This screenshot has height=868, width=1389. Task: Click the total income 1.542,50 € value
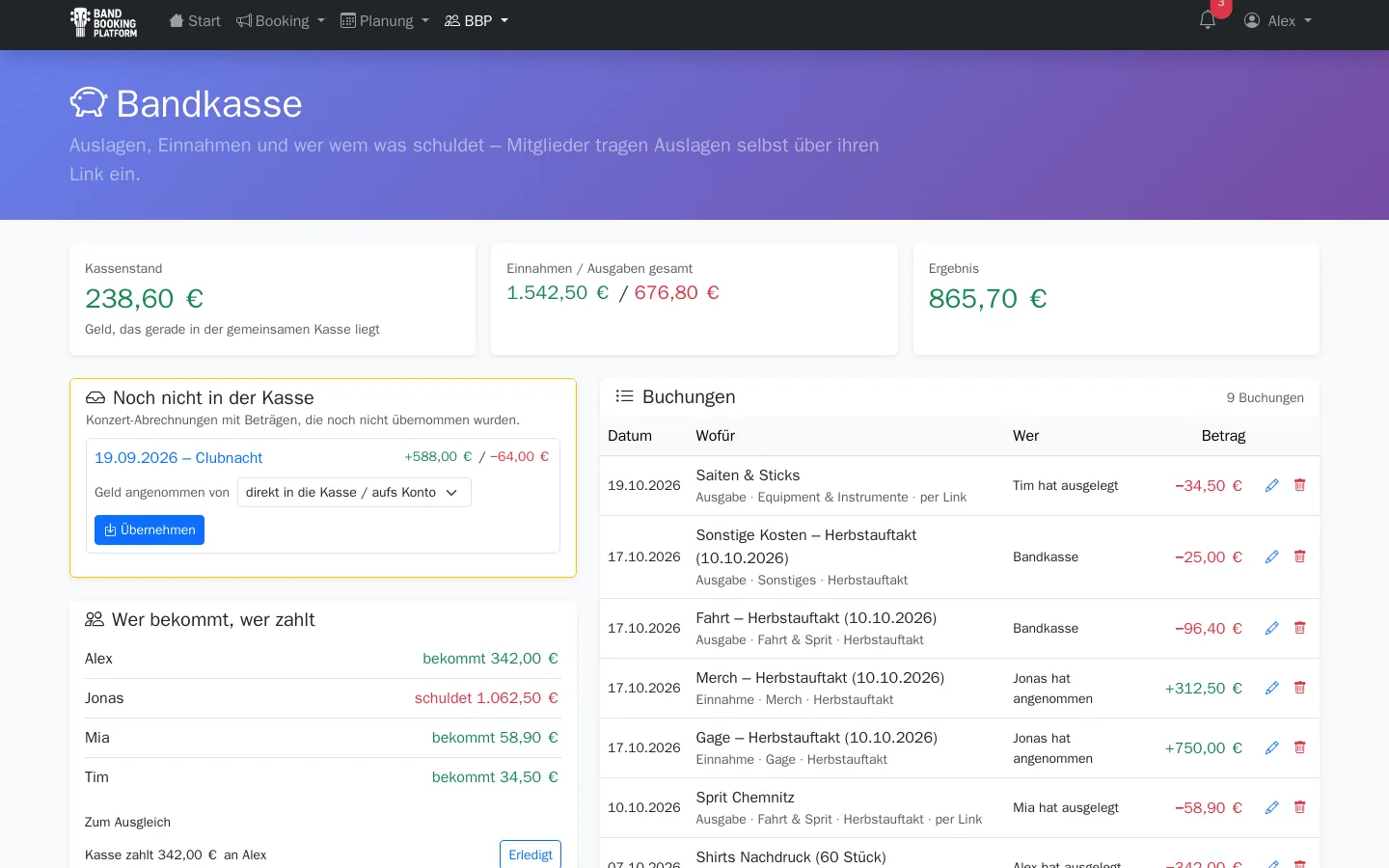(x=558, y=292)
